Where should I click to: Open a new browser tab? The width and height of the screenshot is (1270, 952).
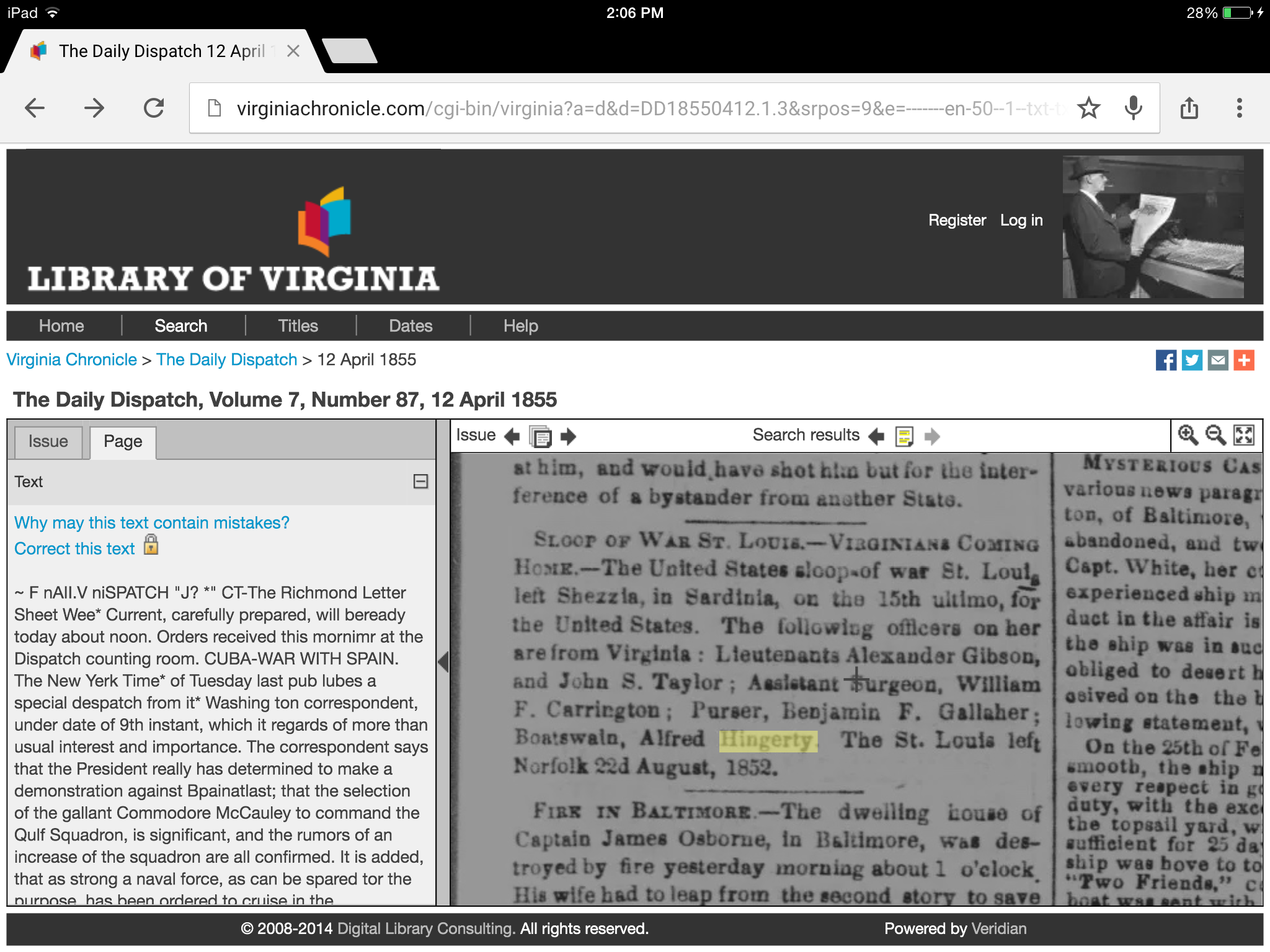click(350, 51)
